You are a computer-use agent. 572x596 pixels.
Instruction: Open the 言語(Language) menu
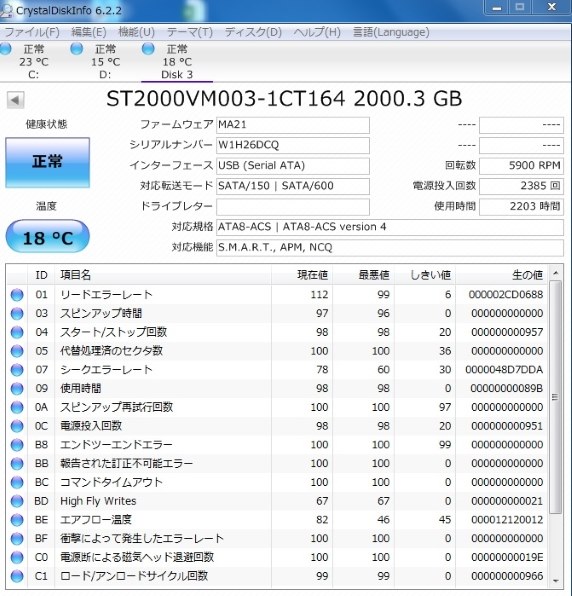391,32
